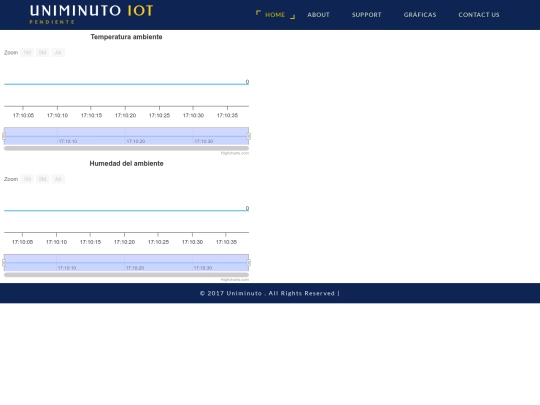The image size is (540, 405).
Task: Open Highcharts.com credit under Temperatura chart
Action: click(235, 153)
